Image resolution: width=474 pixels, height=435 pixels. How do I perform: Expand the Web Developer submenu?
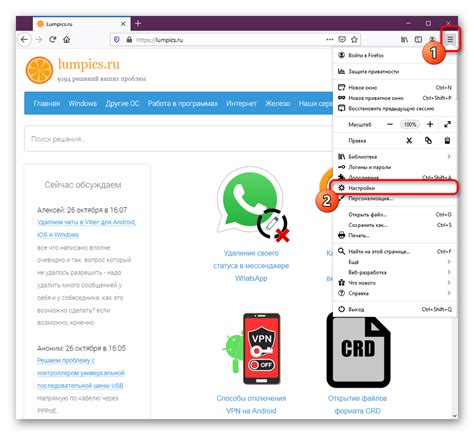tap(395, 272)
